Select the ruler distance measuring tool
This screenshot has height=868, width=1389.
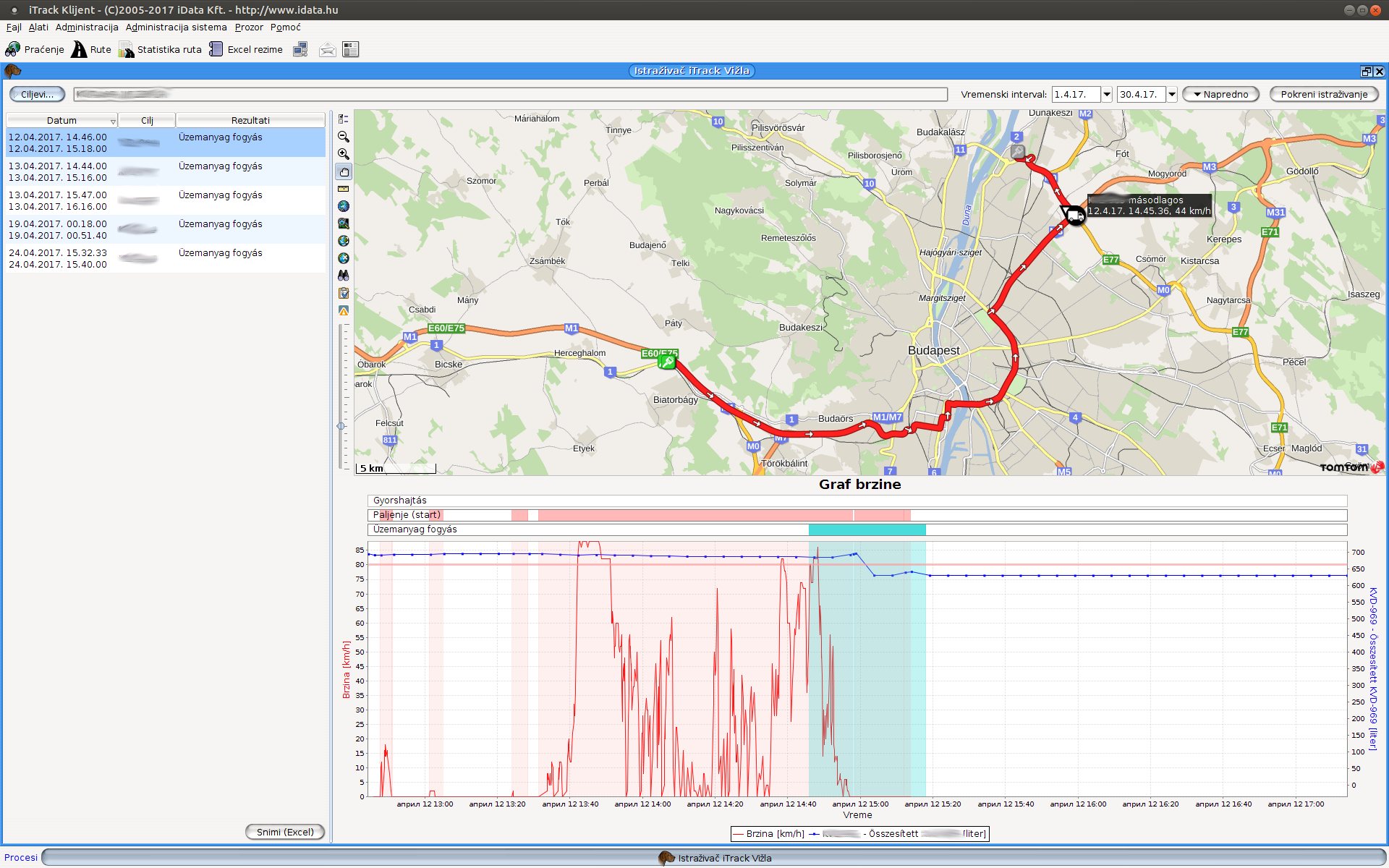[344, 189]
